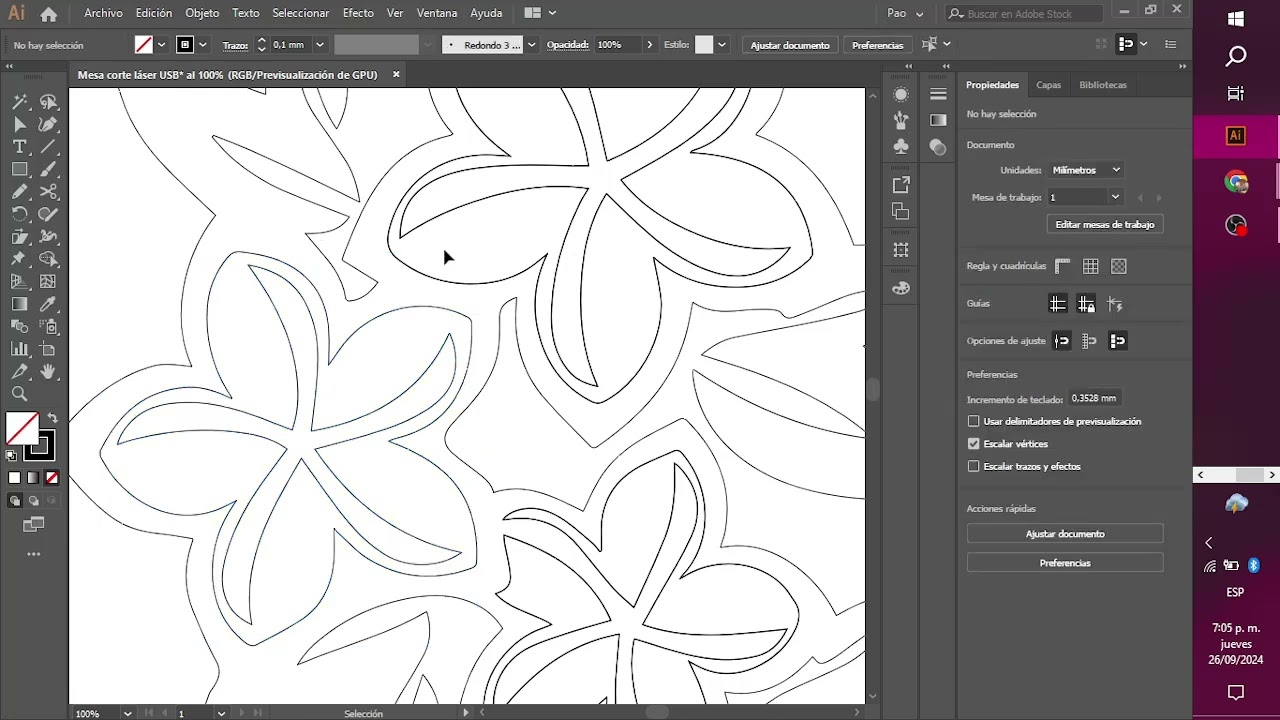Enable Usar delimitadores de previsualización checkbox

tap(974, 422)
